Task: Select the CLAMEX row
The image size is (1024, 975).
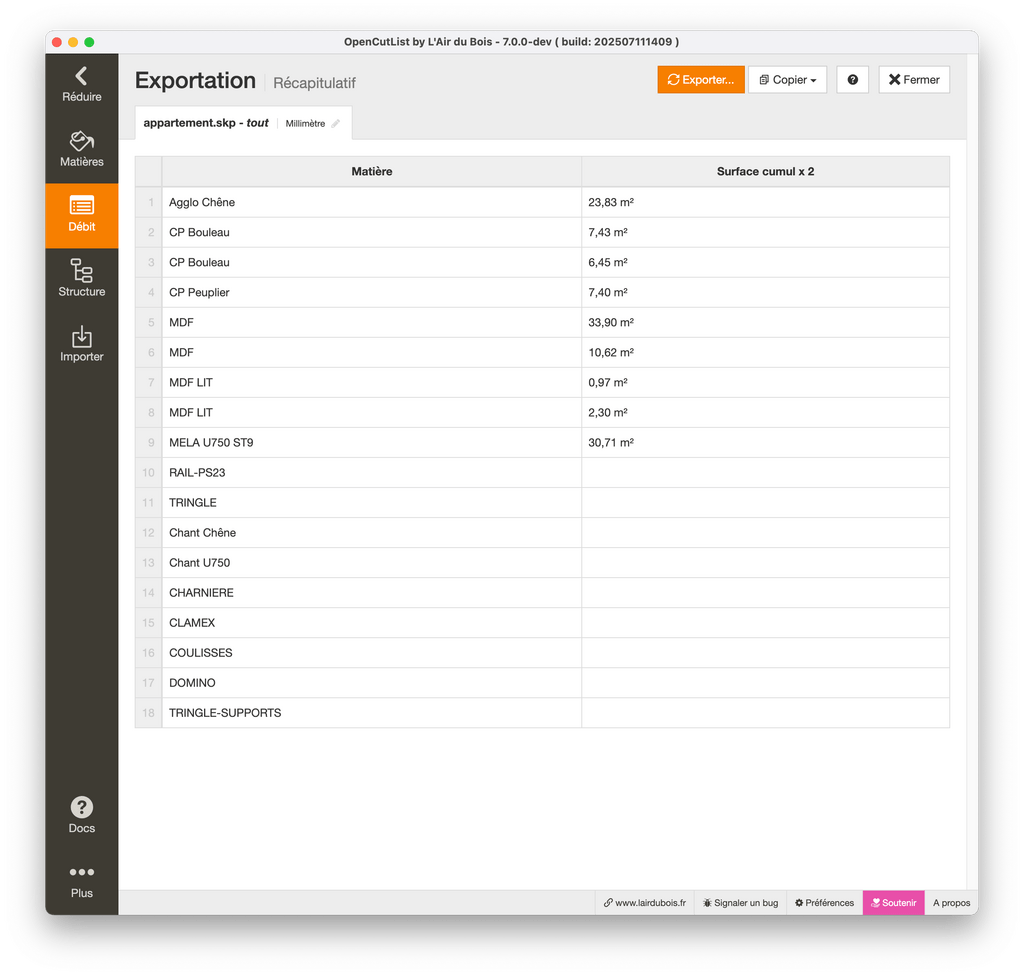Action: (x=542, y=623)
